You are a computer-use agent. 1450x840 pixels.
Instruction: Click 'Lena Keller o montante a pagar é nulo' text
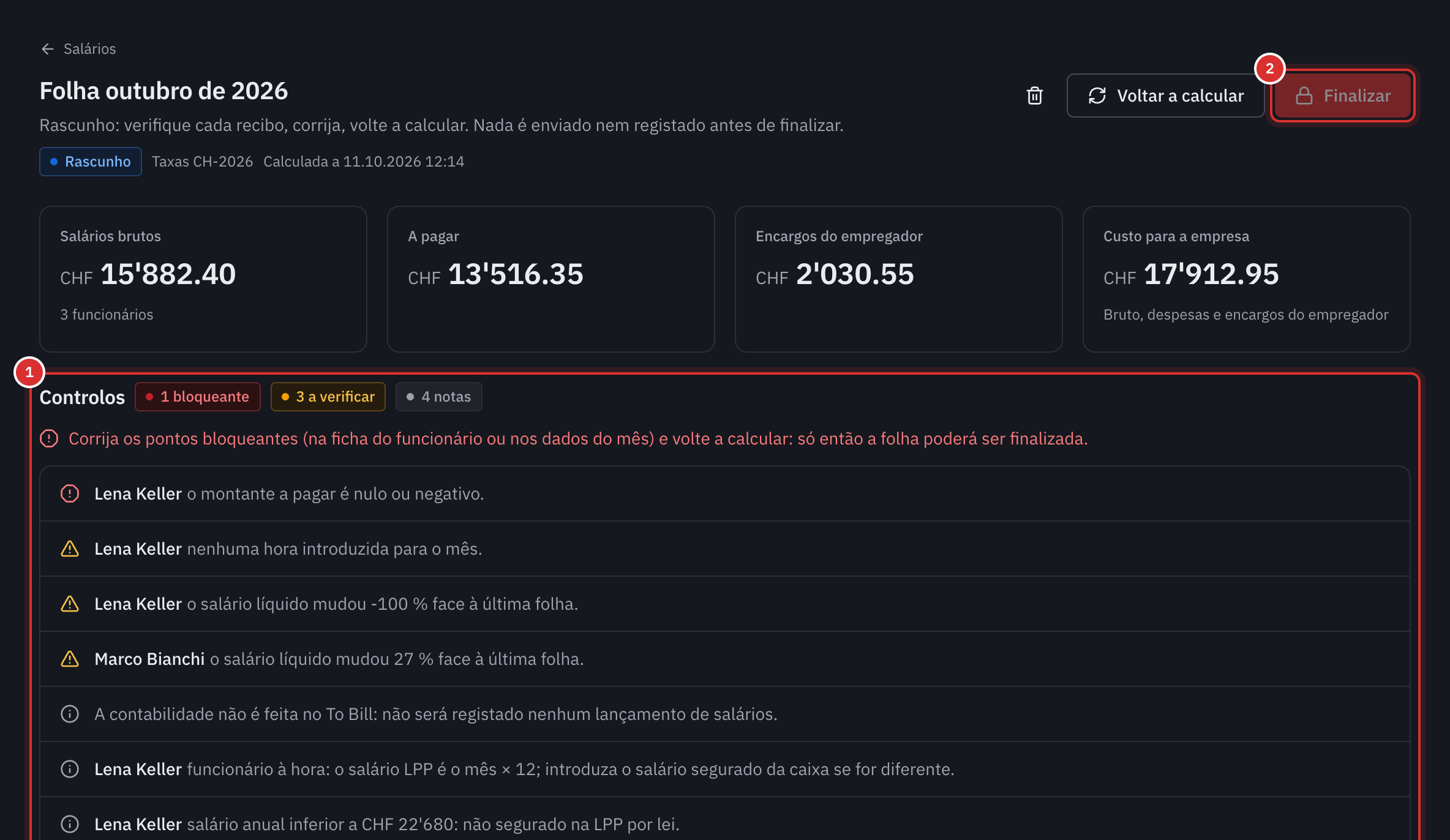[289, 493]
